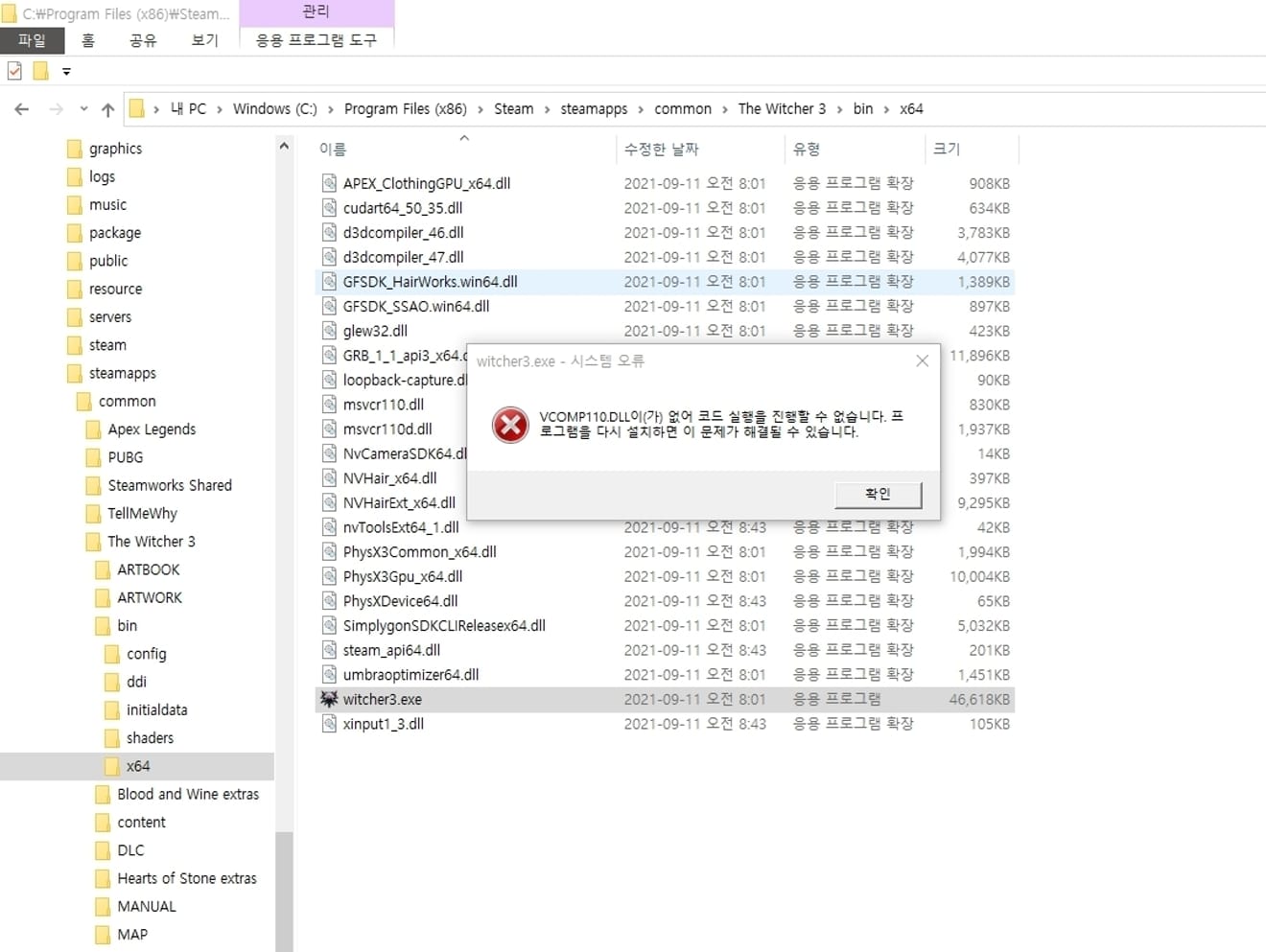Image resolution: width=1266 pixels, height=952 pixels.
Task: Select the nvToolsExt64_1.dll file
Action: 401,527
